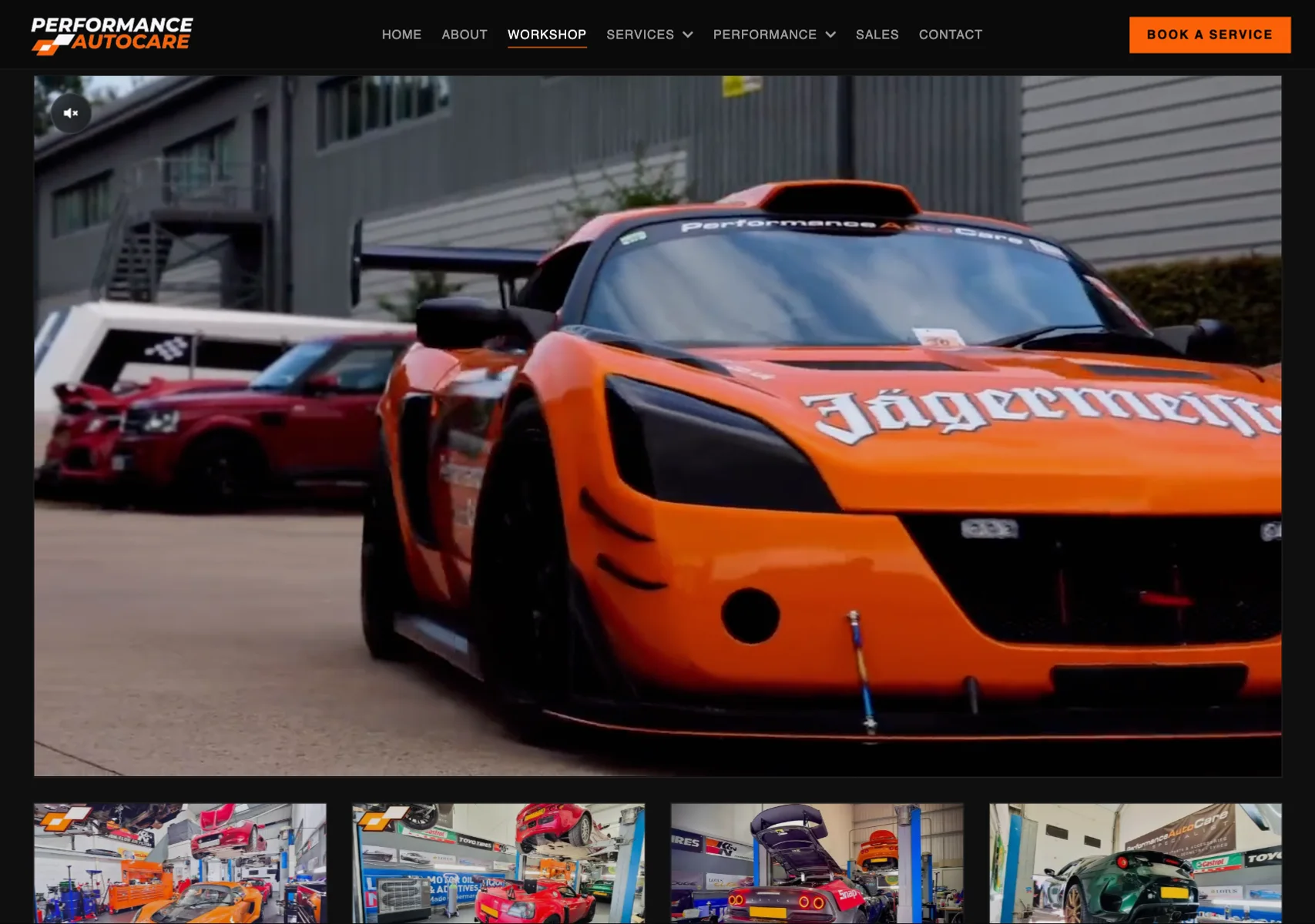The image size is (1315, 924).
Task: Open thumbnail showing Motor Oil banner
Action: (x=498, y=863)
